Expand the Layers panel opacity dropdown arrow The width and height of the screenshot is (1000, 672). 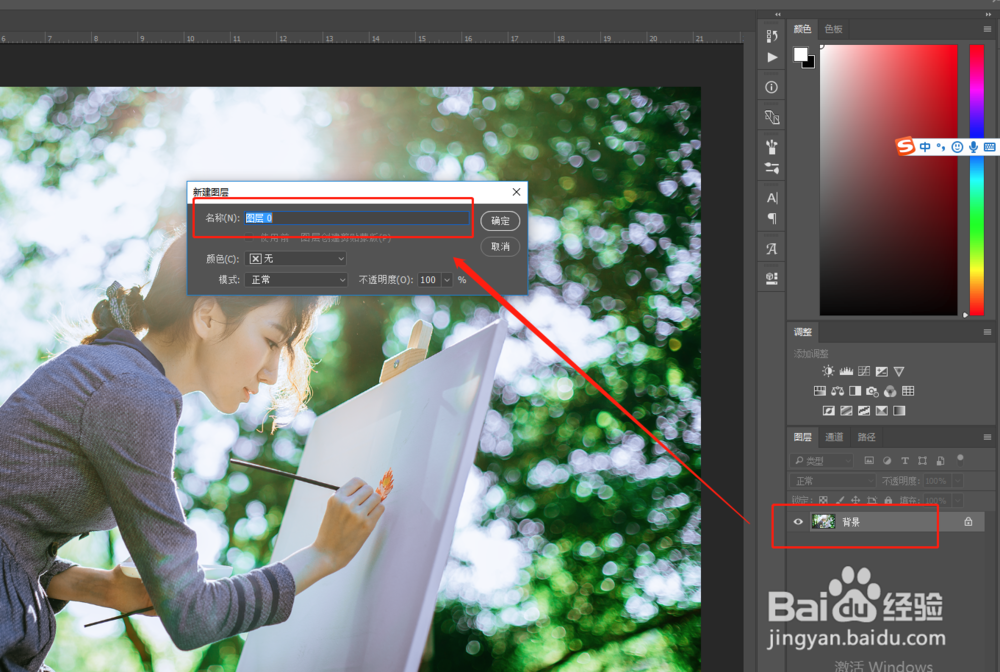[957, 481]
